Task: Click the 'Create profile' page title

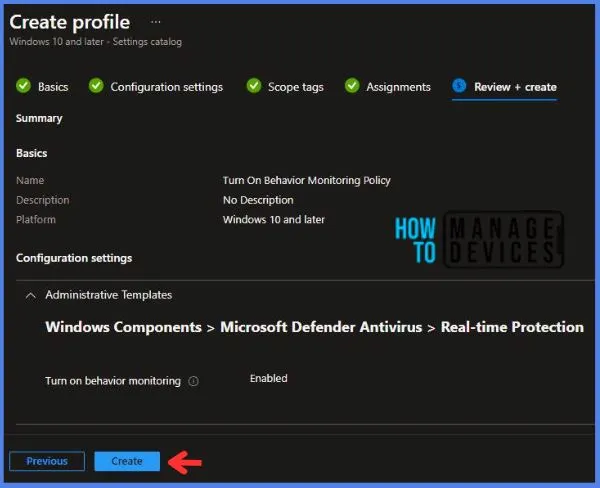Action: [70, 22]
